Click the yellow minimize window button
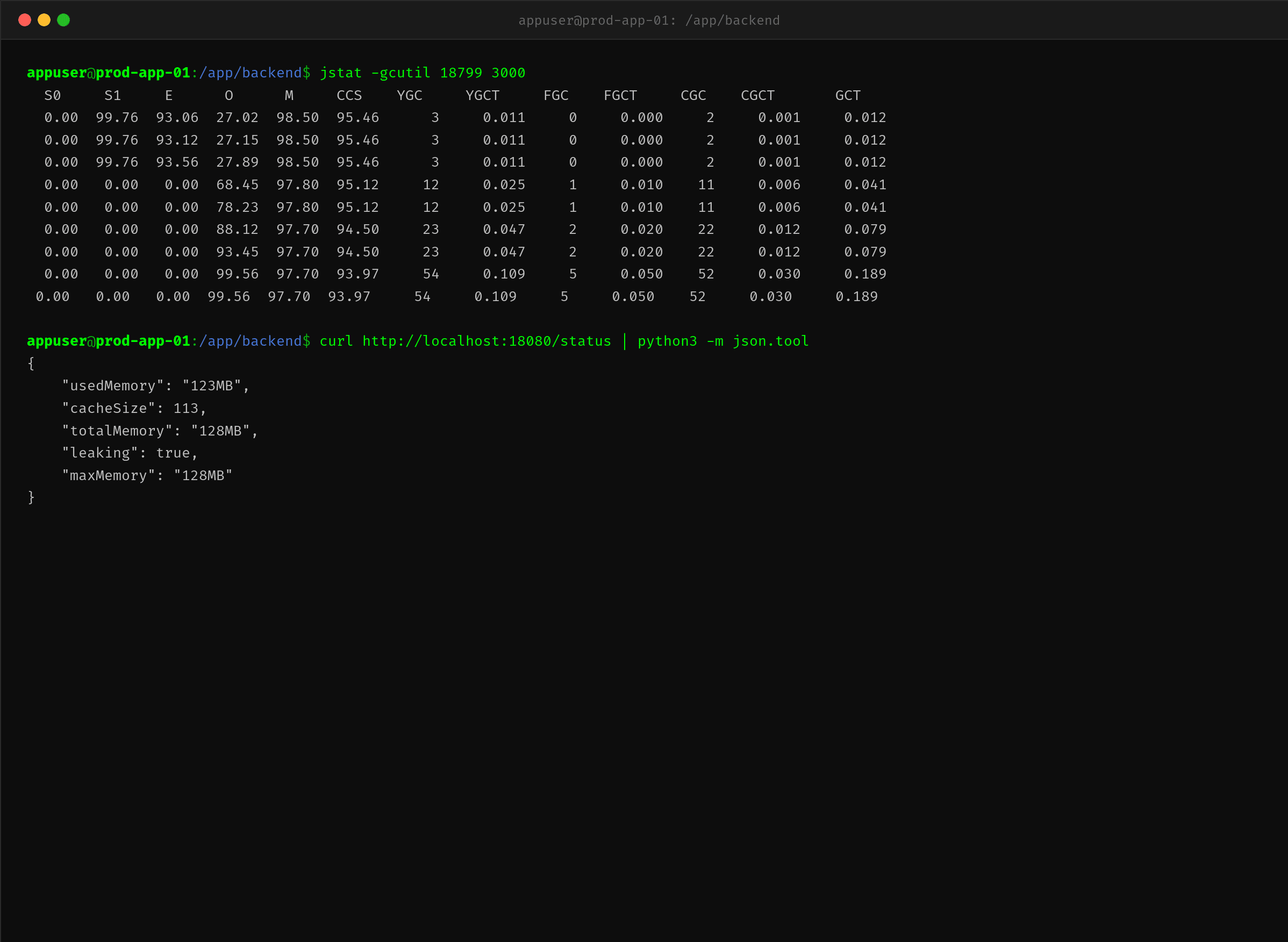Image resolution: width=1288 pixels, height=942 pixels. [x=44, y=20]
